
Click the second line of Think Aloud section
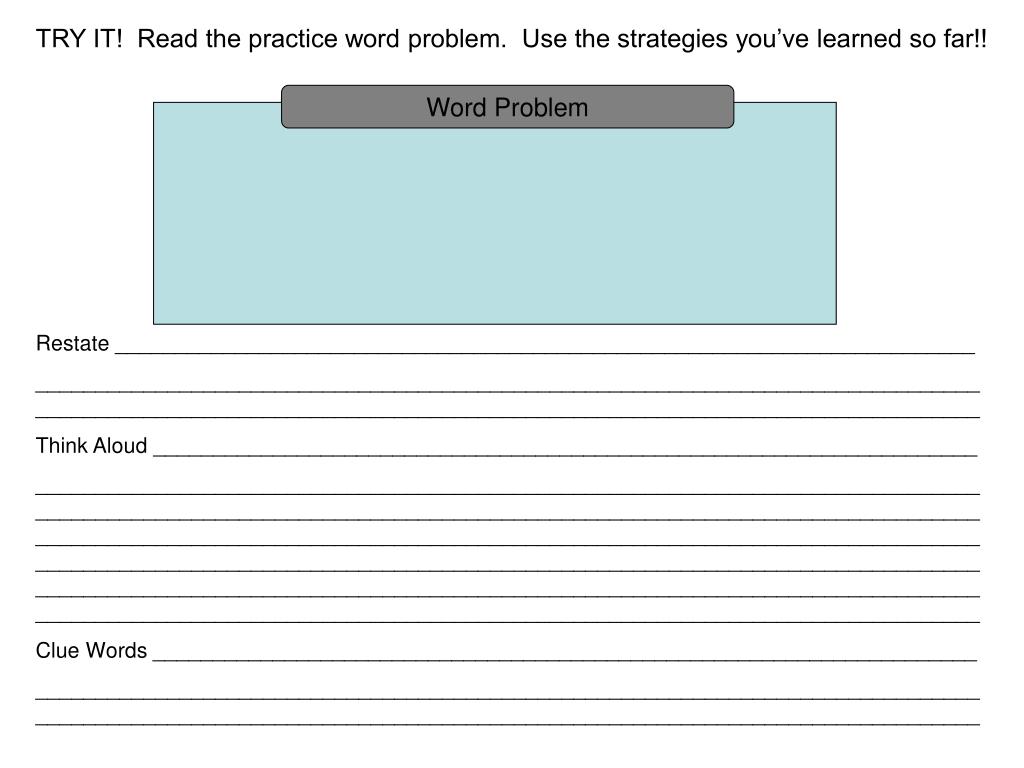[507, 493]
